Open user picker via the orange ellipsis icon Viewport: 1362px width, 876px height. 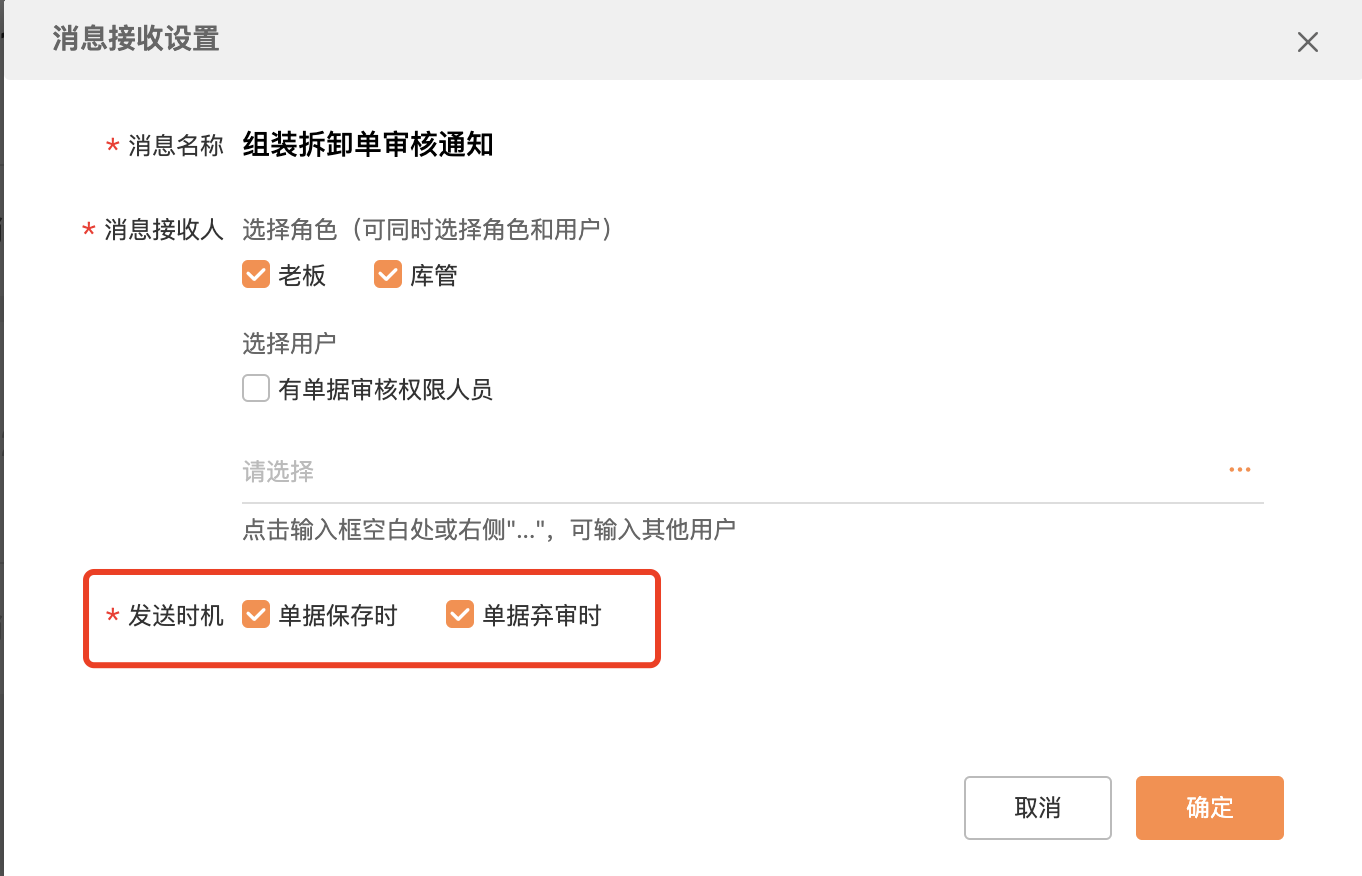(x=1240, y=470)
